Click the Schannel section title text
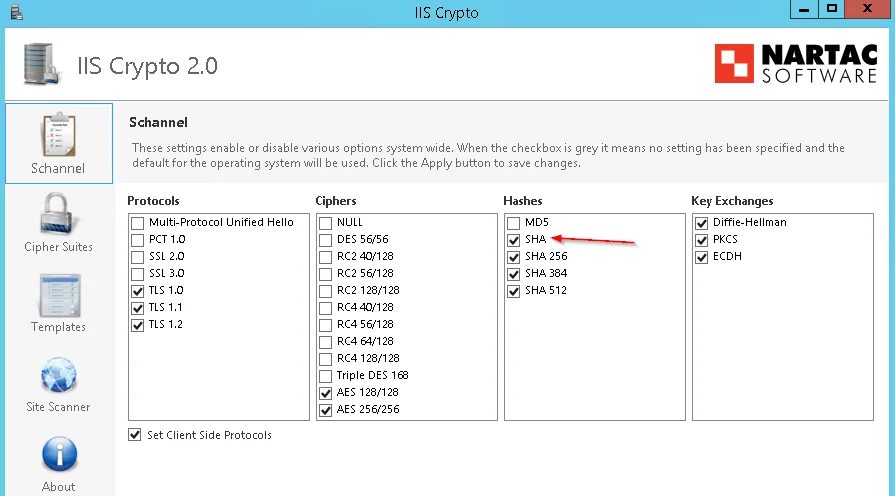 click(x=158, y=122)
